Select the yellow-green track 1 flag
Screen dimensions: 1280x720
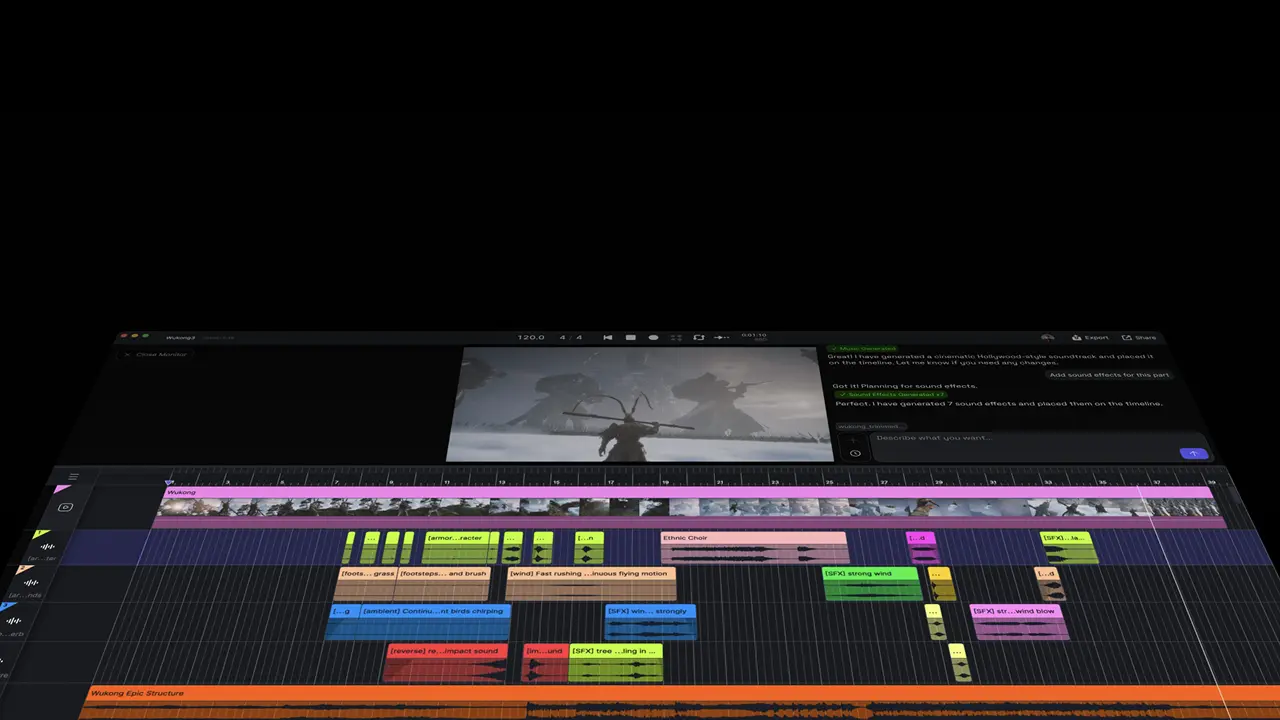point(40,535)
